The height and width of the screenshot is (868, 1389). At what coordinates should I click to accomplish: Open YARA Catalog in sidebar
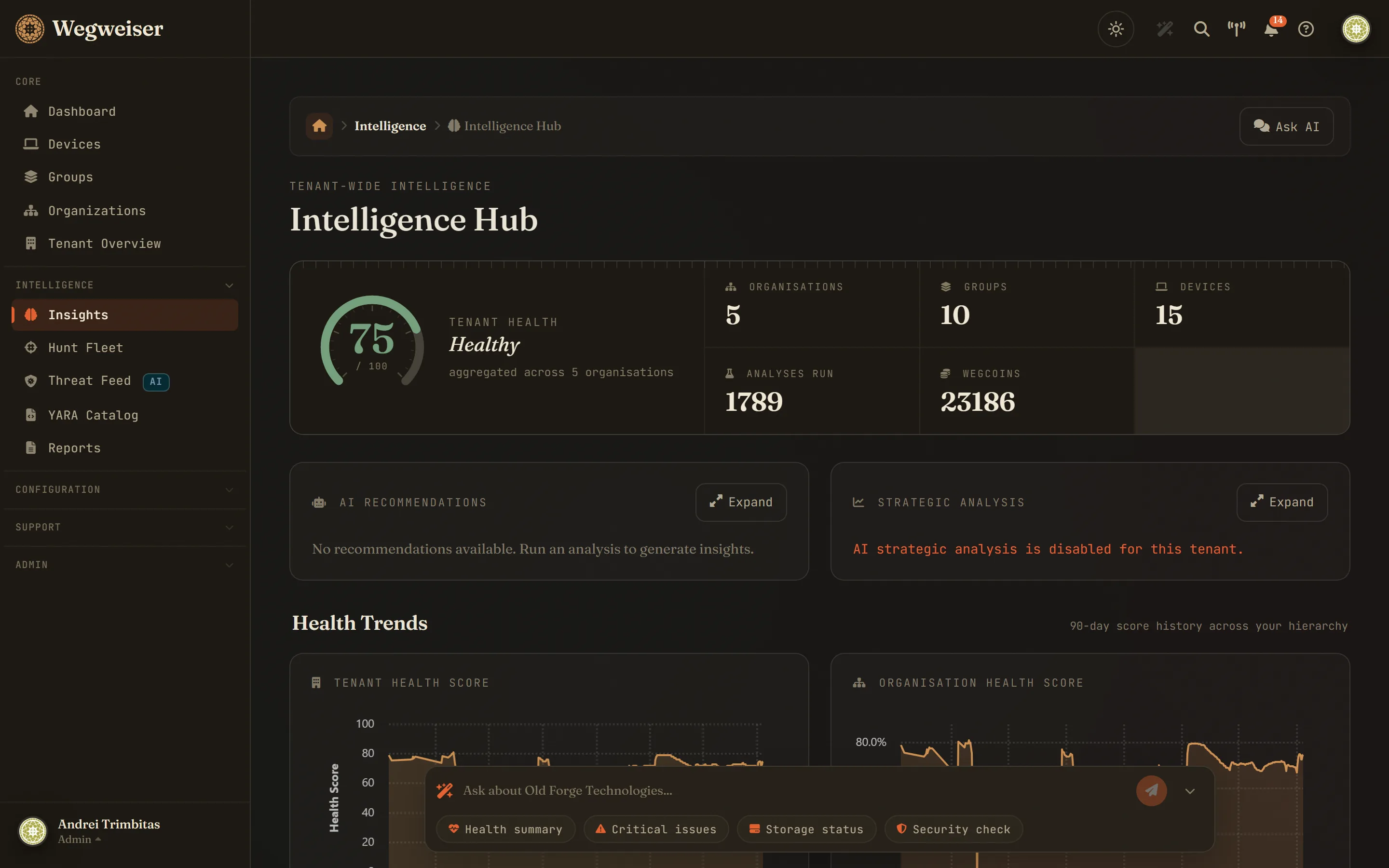click(125, 415)
